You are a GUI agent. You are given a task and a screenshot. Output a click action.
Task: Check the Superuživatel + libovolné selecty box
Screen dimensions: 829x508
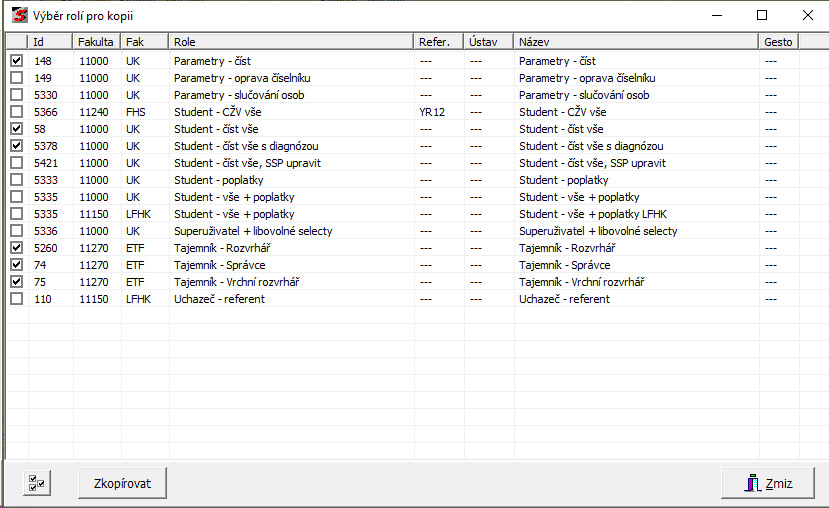pos(16,231)
